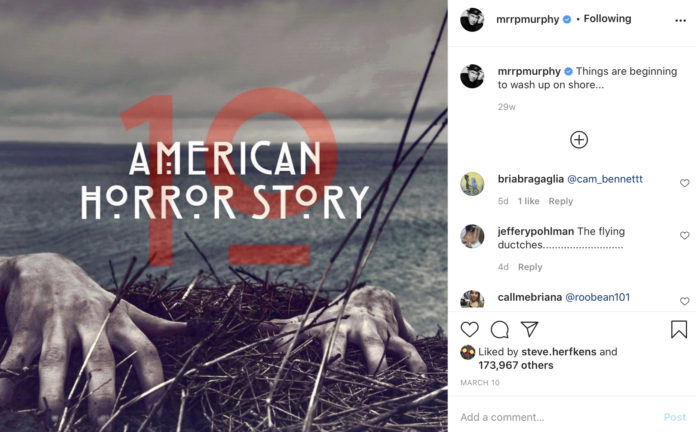Like the post with the heart icon

coord(470,329)
